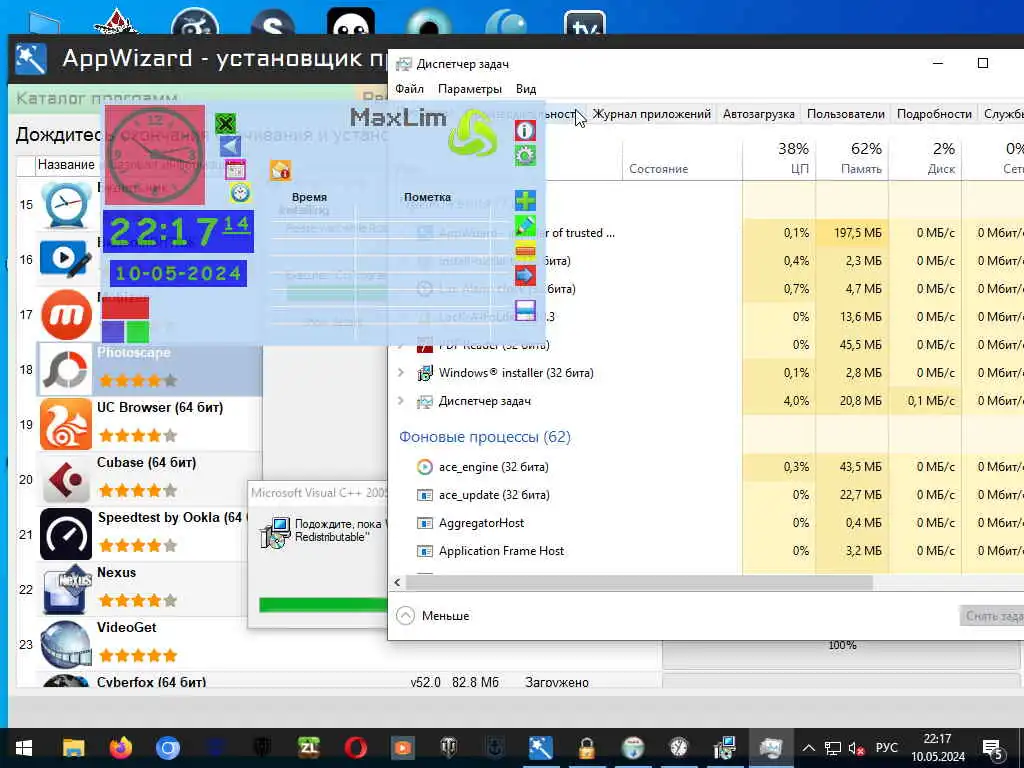Screen dimensions: 1024x768
Task: Click the Visual C++ installer progress bar
Action: coord(323,605)
